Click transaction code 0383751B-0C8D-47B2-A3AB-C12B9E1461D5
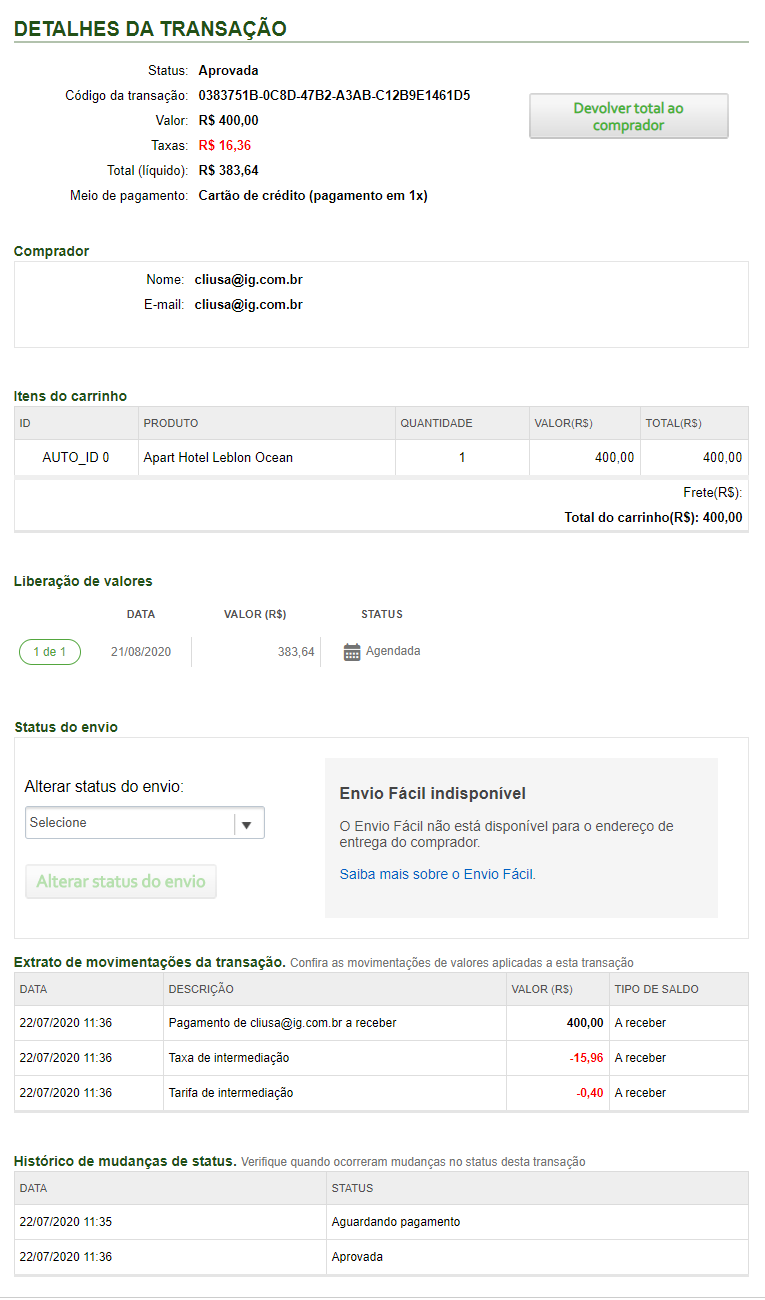765x1300 pixels. tap(334, 96)
